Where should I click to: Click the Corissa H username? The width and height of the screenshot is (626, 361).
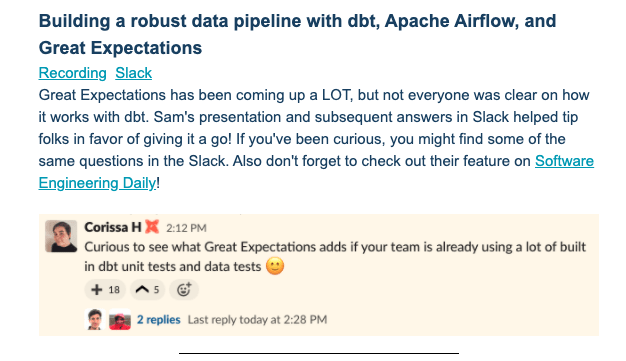(113, 227)
